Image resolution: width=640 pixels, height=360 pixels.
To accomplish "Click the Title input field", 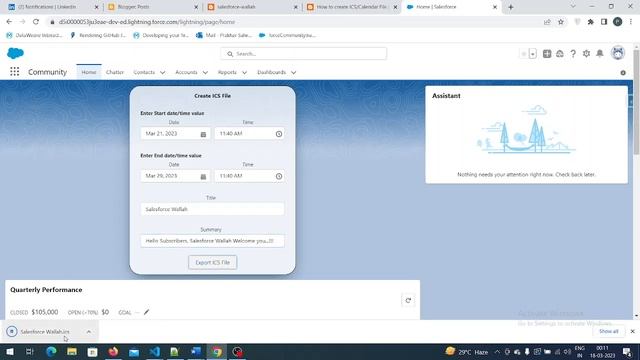I will 213,209.
